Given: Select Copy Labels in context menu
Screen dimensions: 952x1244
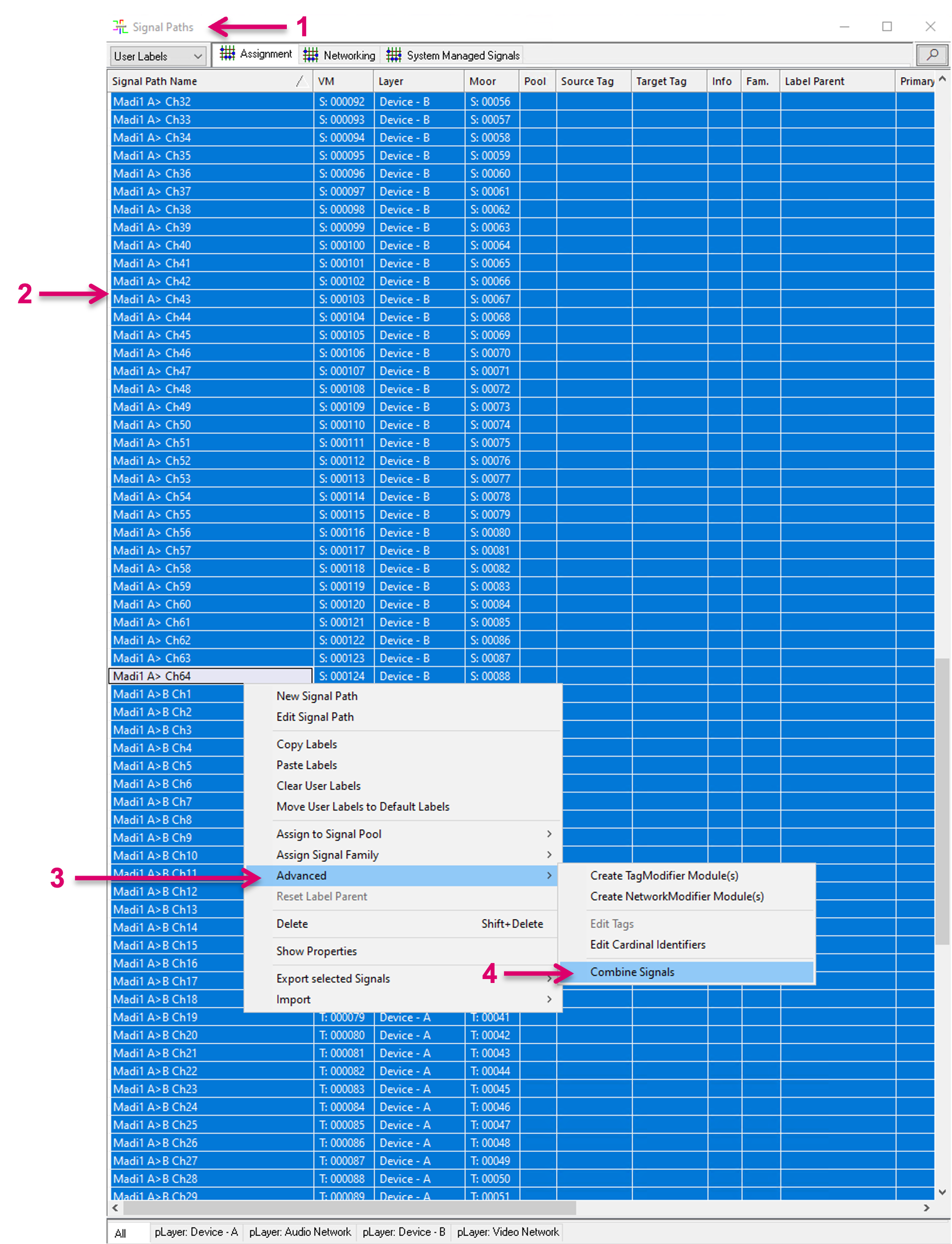Looking at the screenshot, I should pyautogui.click(x=307, y=744).
